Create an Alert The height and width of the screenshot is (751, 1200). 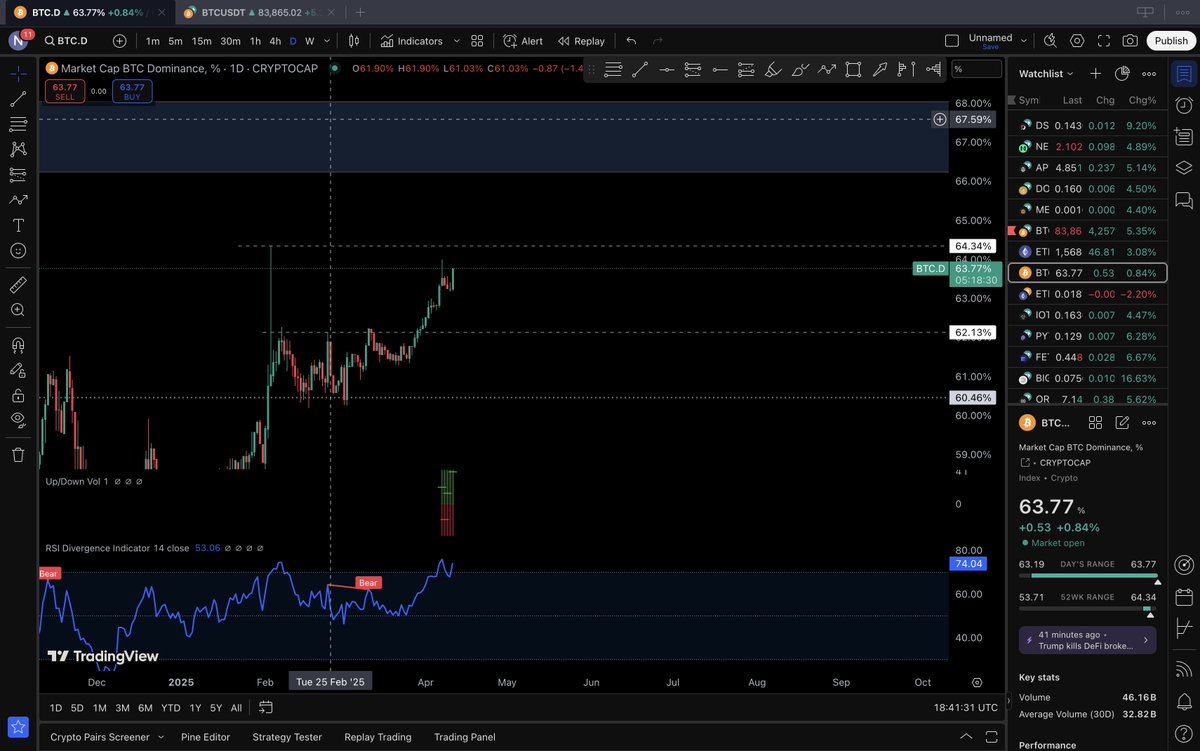(523, 41)
